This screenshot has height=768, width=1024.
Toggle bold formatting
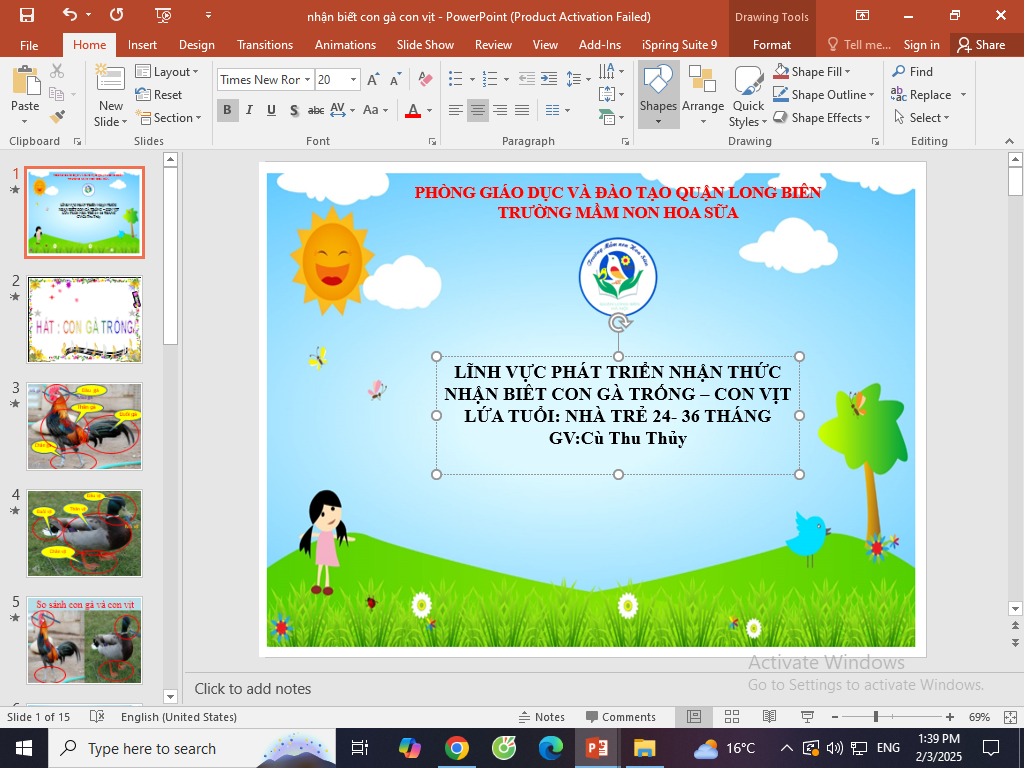click(227, 110)
